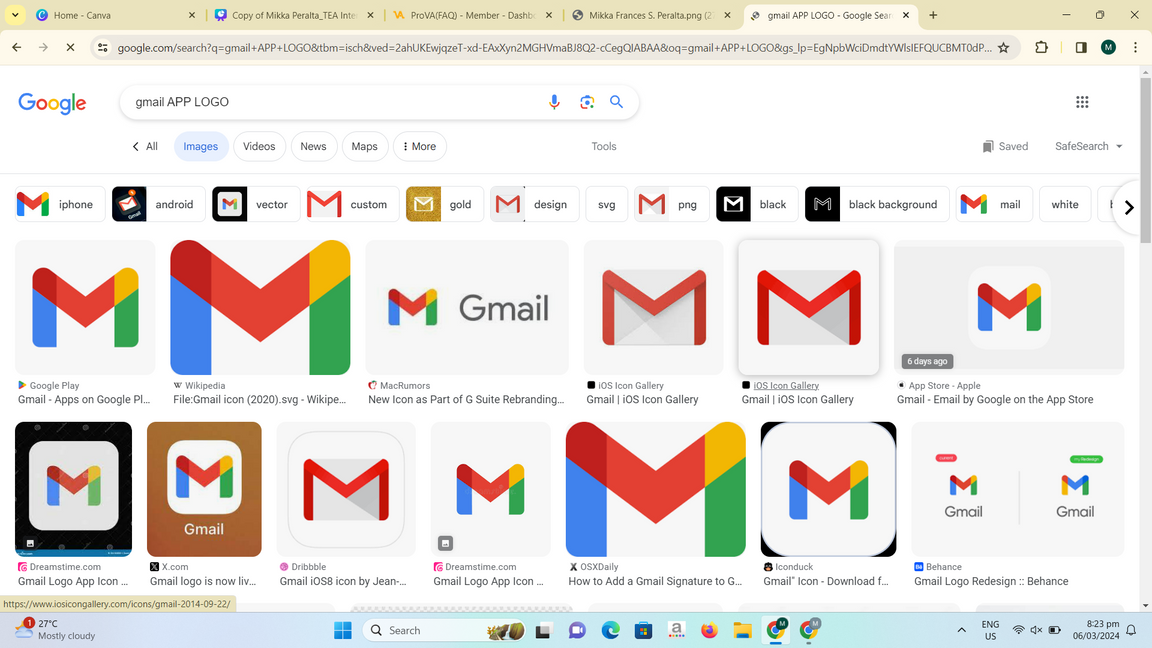This screenshot has width=1152, height=648.
Task: Click hovered iOS Icon Gallery source link
Action: pyautogui.click(x=785, y=385)
